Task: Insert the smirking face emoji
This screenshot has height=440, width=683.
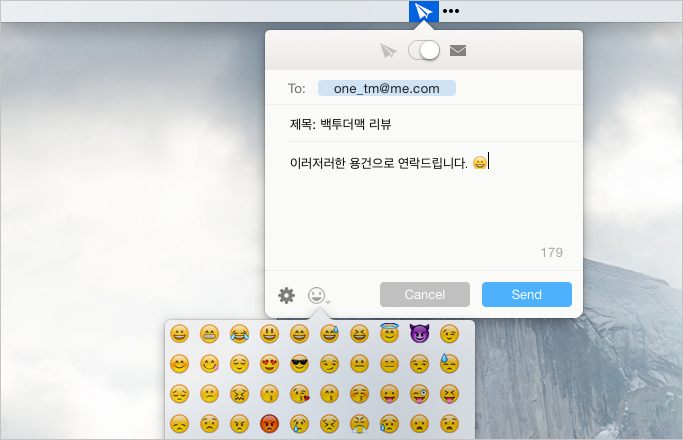Action: pos(329,364)
